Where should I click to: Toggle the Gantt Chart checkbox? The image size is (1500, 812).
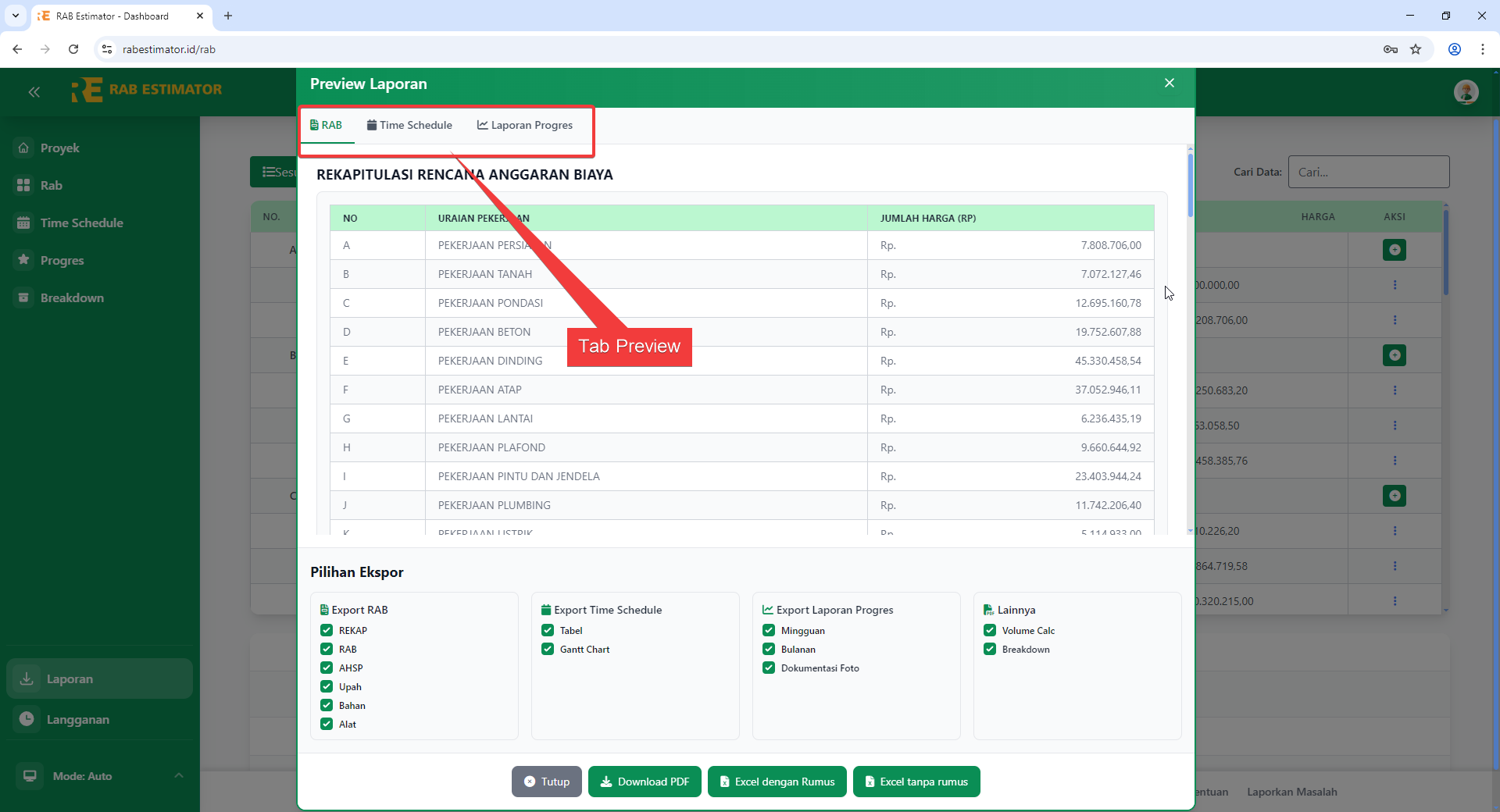548,649
